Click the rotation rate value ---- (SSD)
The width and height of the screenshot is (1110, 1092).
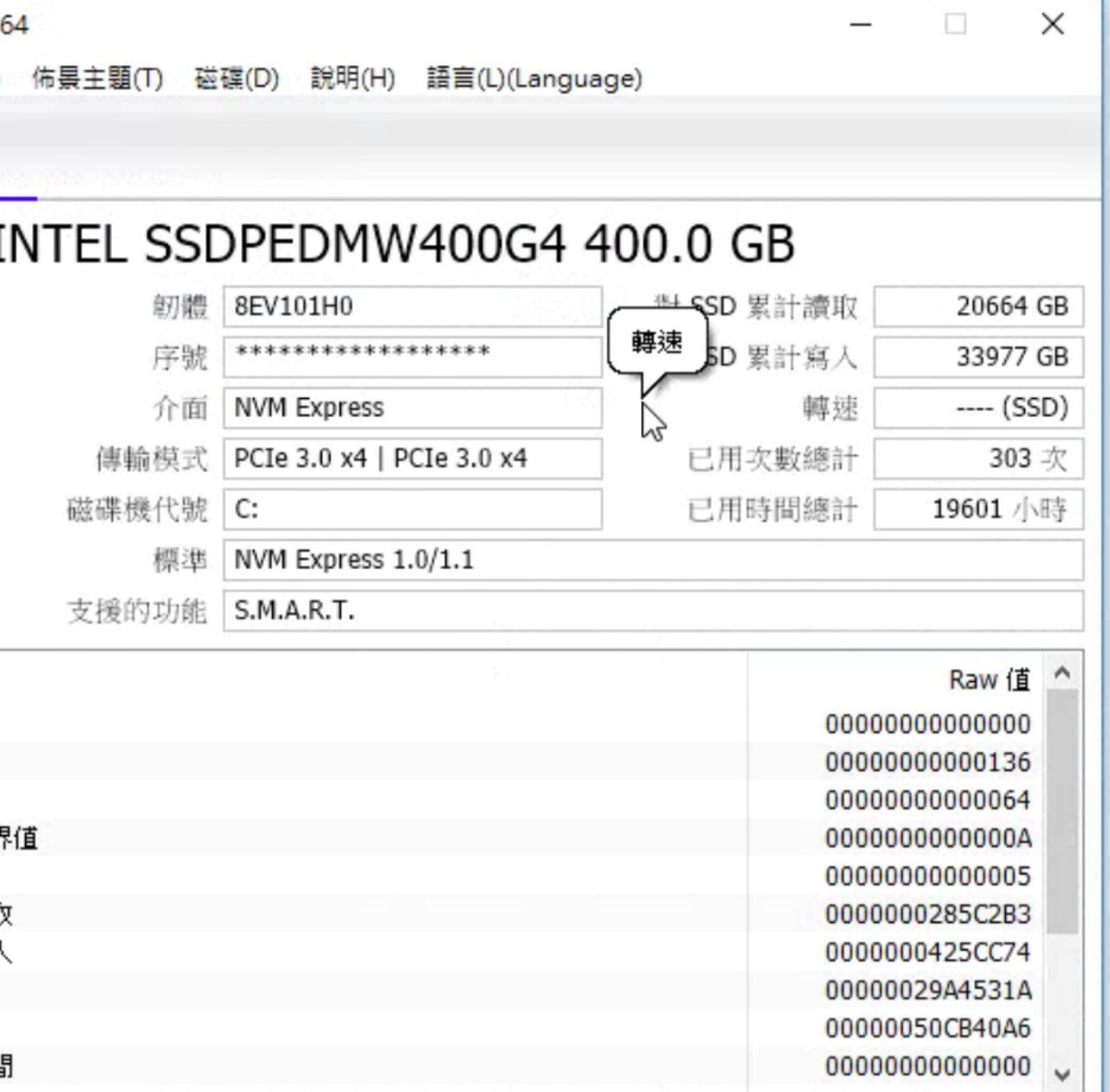point(978,408)
